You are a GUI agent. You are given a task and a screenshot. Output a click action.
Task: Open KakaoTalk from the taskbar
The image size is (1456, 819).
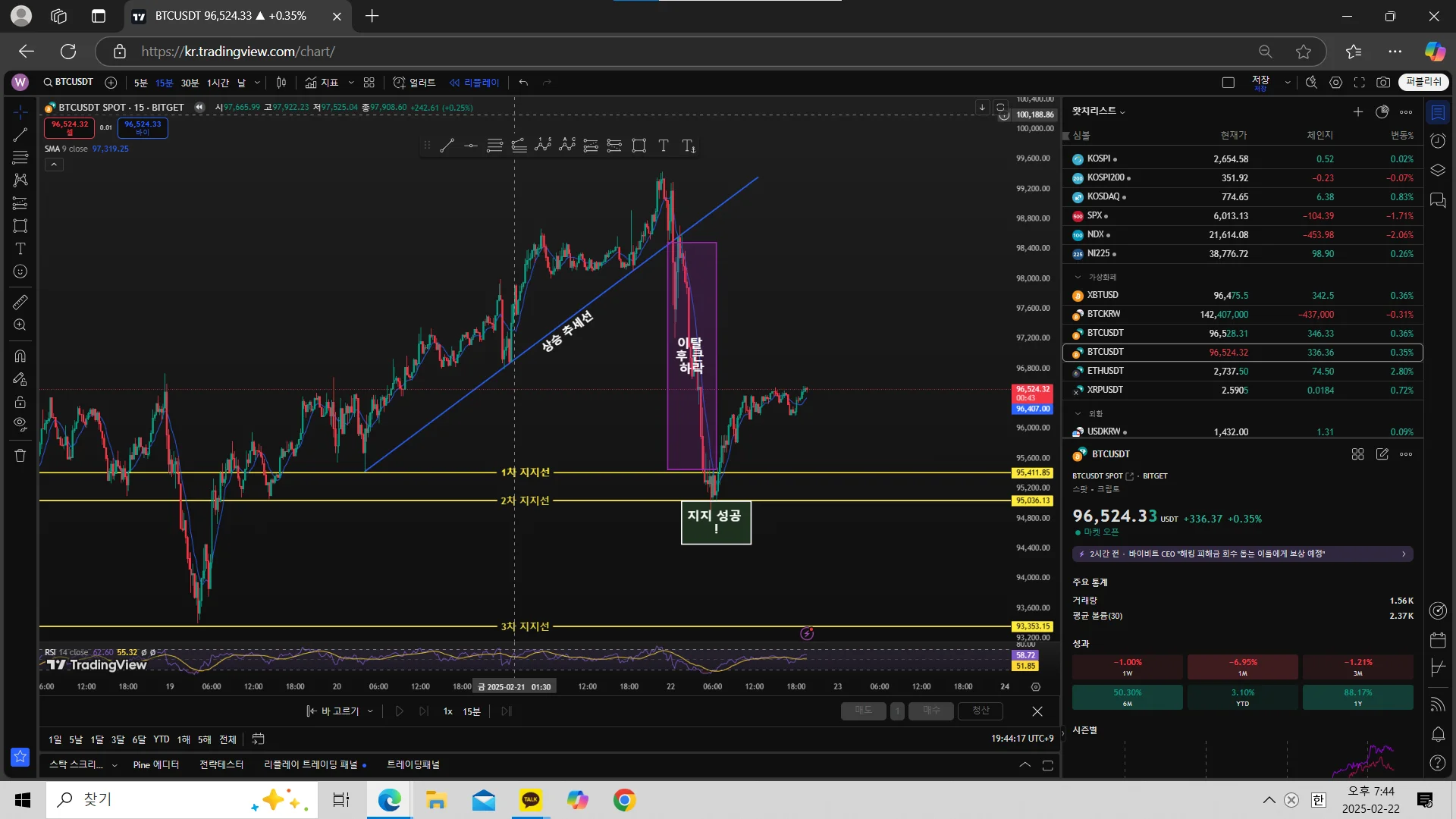pyautogui.click(x=531, y=800)
